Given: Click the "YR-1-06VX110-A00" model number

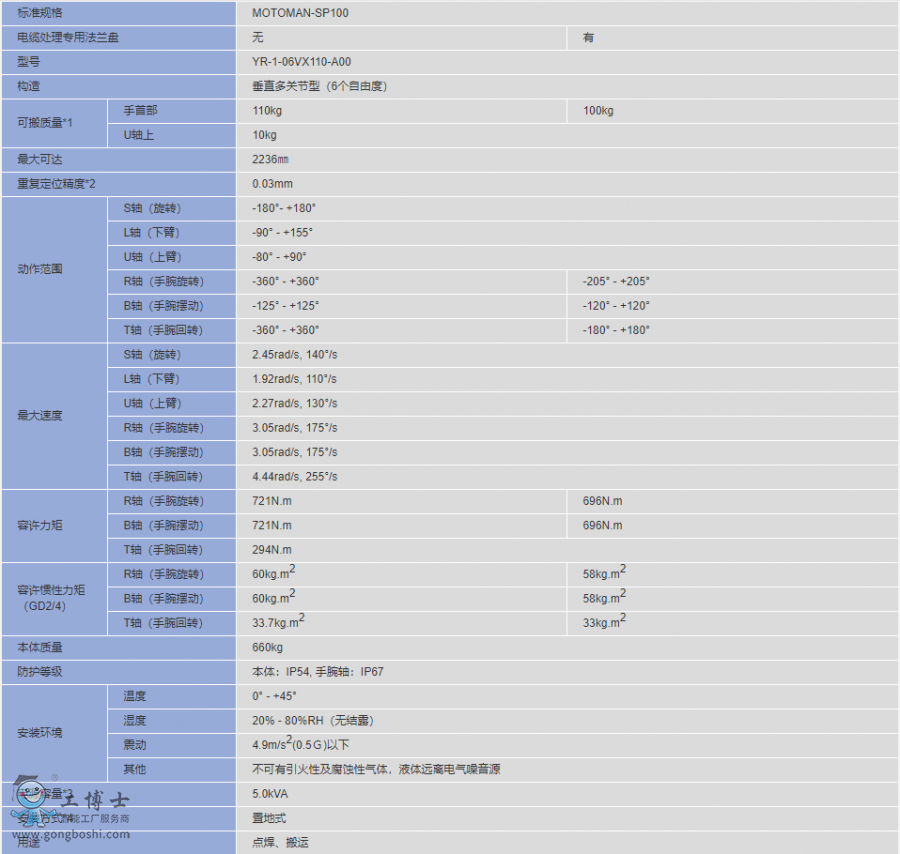Looking at the screenshot, I should tap(301, 62).
